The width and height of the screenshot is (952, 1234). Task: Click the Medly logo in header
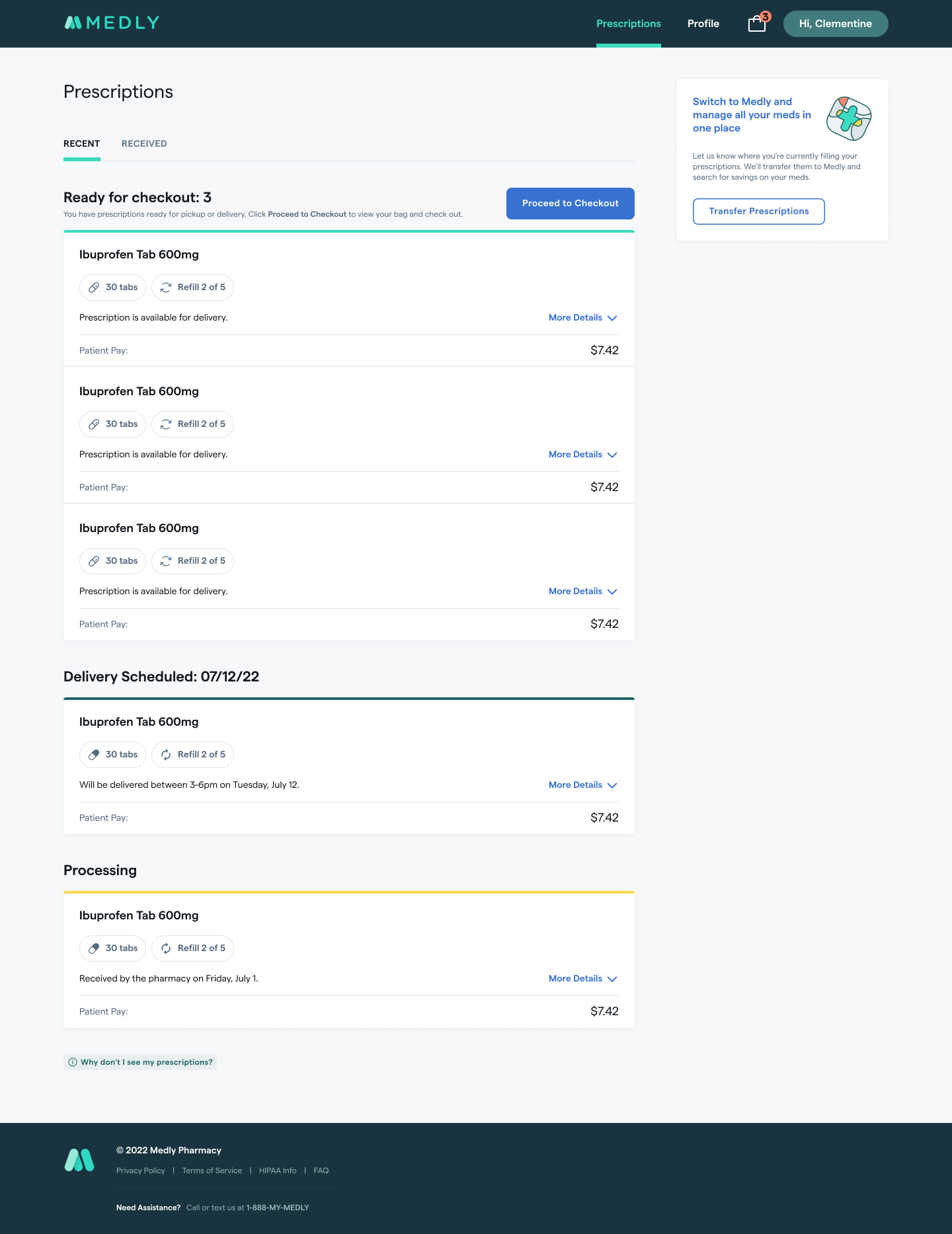112,23
